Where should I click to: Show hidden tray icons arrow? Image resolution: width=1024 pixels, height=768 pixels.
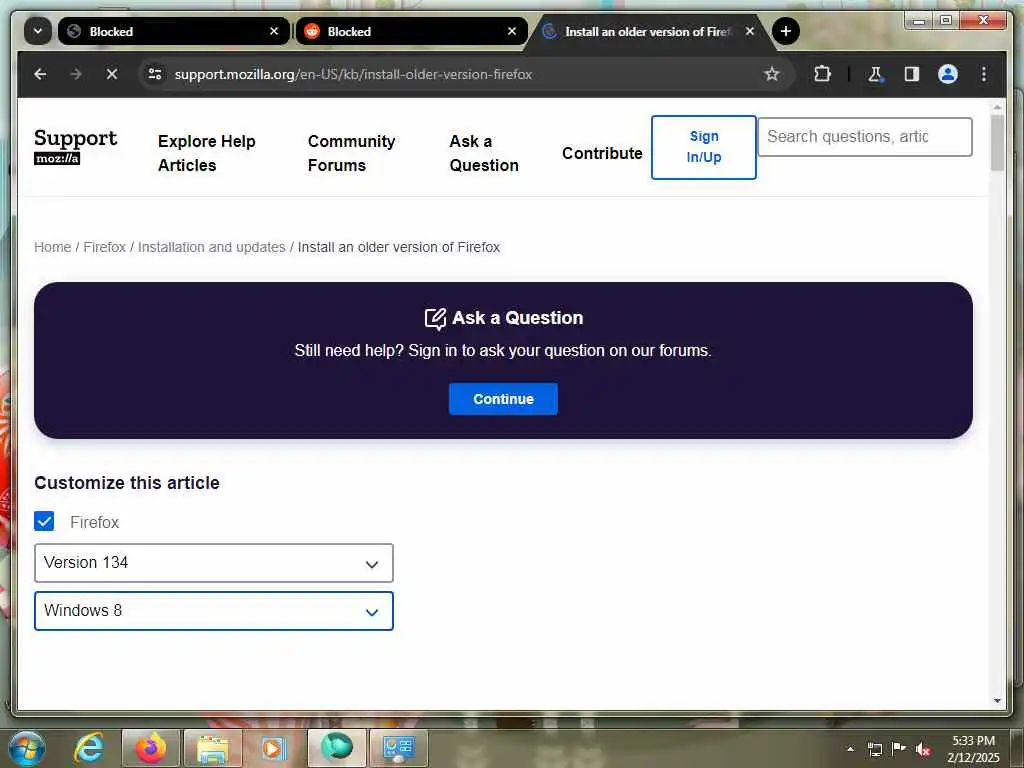(x=850, y=749)
